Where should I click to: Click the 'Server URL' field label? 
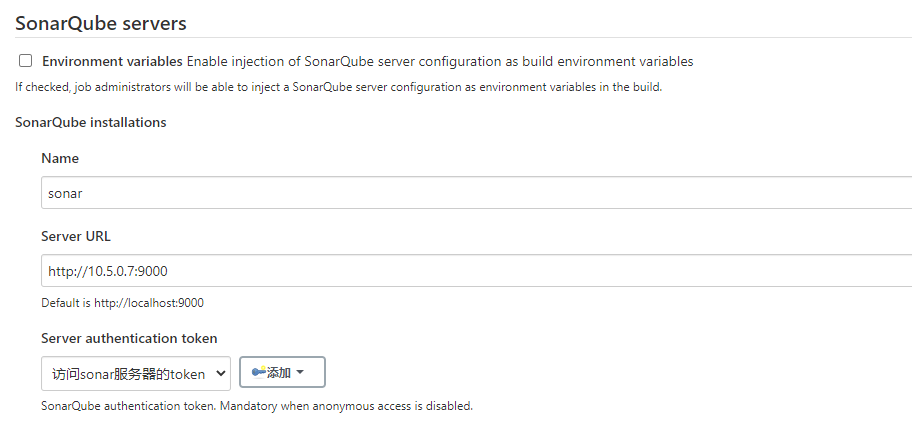click(76, 236)
